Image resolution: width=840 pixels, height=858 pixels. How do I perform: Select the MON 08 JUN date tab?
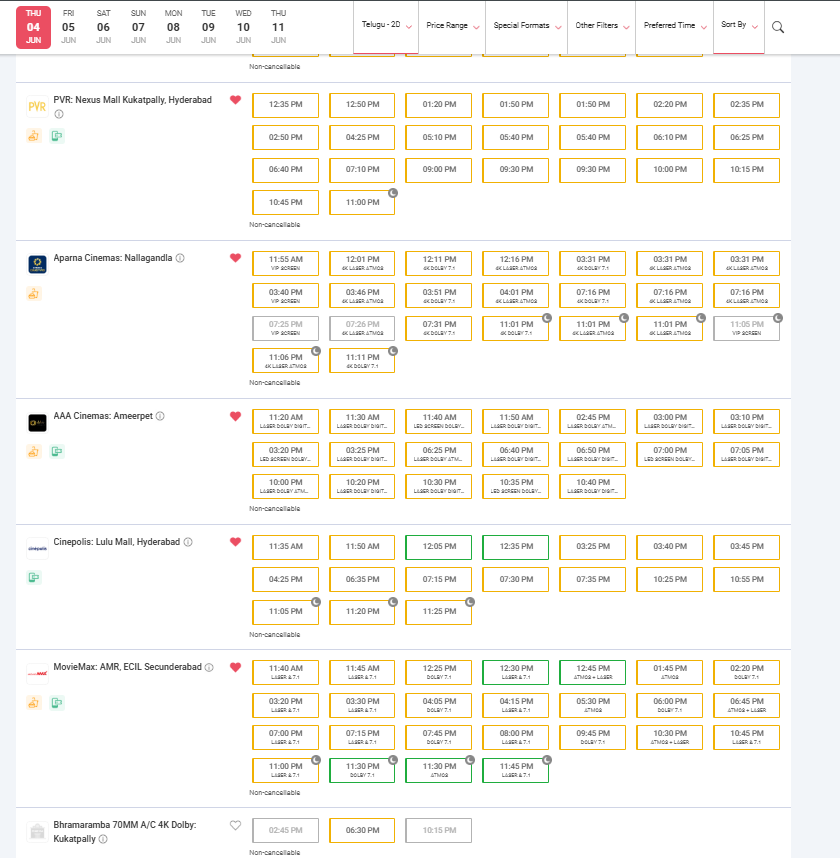(173, 27)
